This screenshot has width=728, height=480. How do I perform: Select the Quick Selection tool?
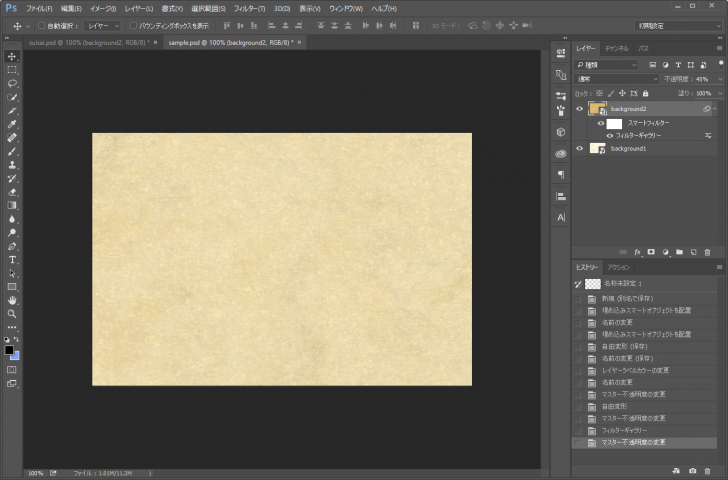point(12,97)
